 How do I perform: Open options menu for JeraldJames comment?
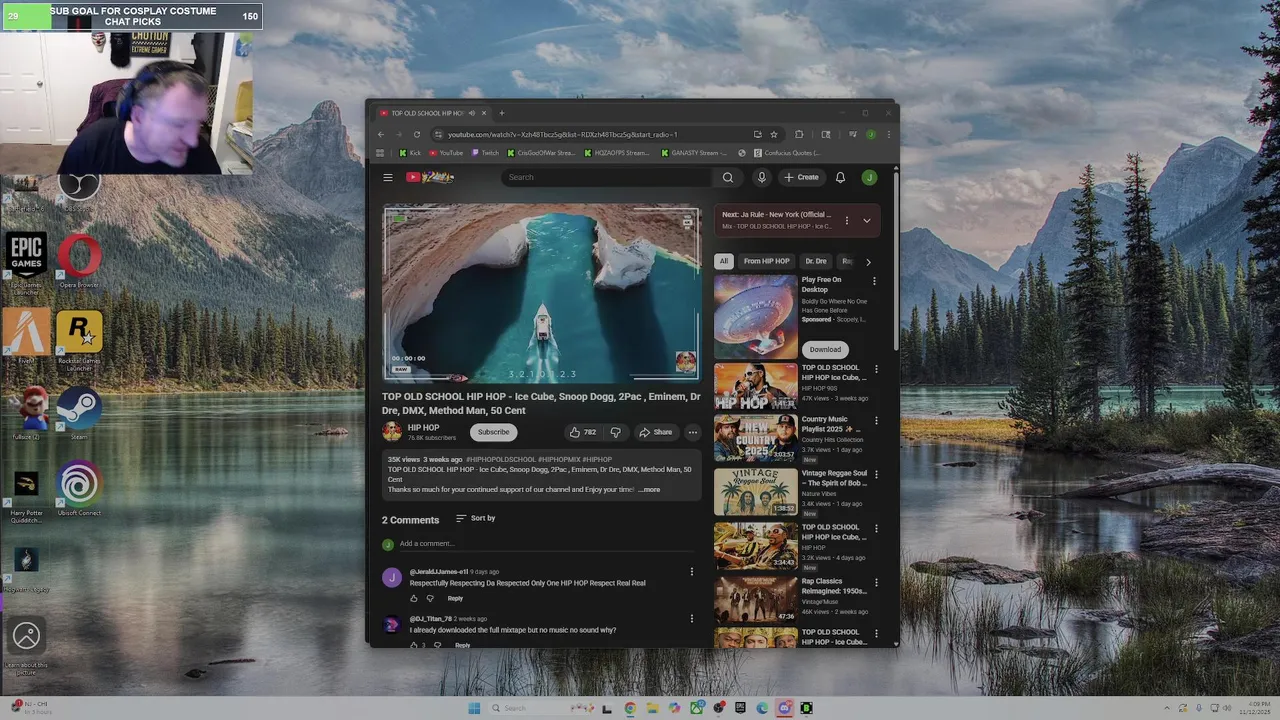pos(691,572)
